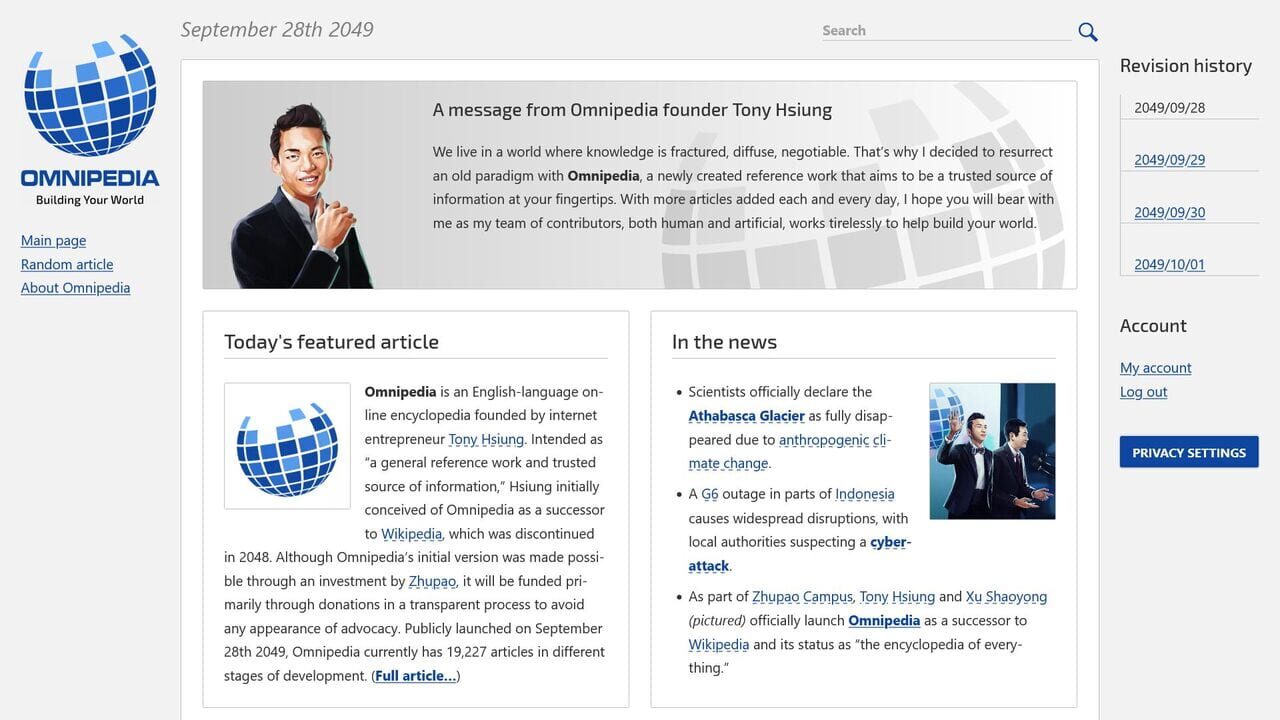Open the Full article link
This screenshot has height=720, width=1280.
(x=414, y=675)
